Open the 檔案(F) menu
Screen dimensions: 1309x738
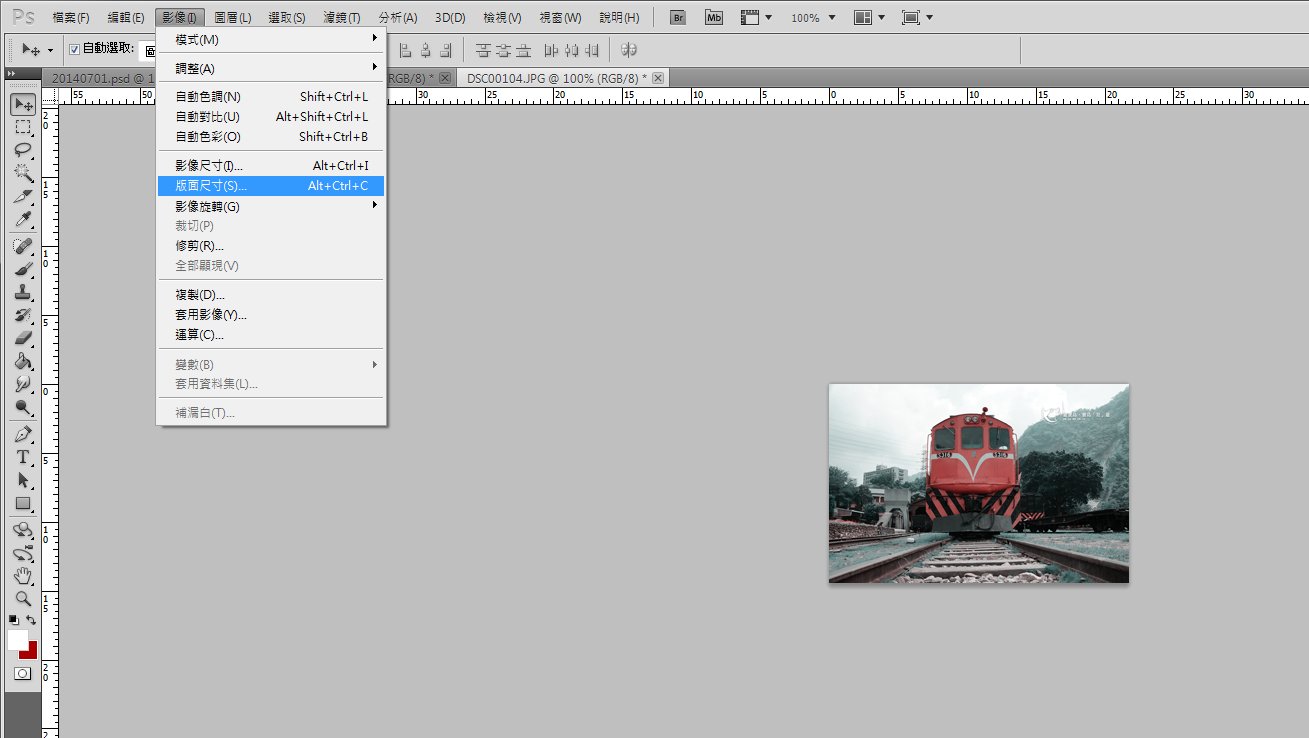(71, 18)
